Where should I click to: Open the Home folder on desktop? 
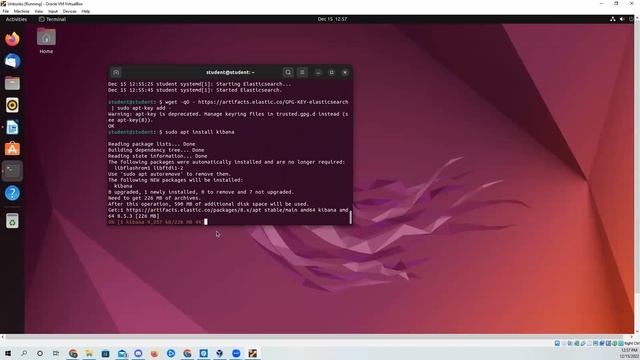click(x=46, y=40)
